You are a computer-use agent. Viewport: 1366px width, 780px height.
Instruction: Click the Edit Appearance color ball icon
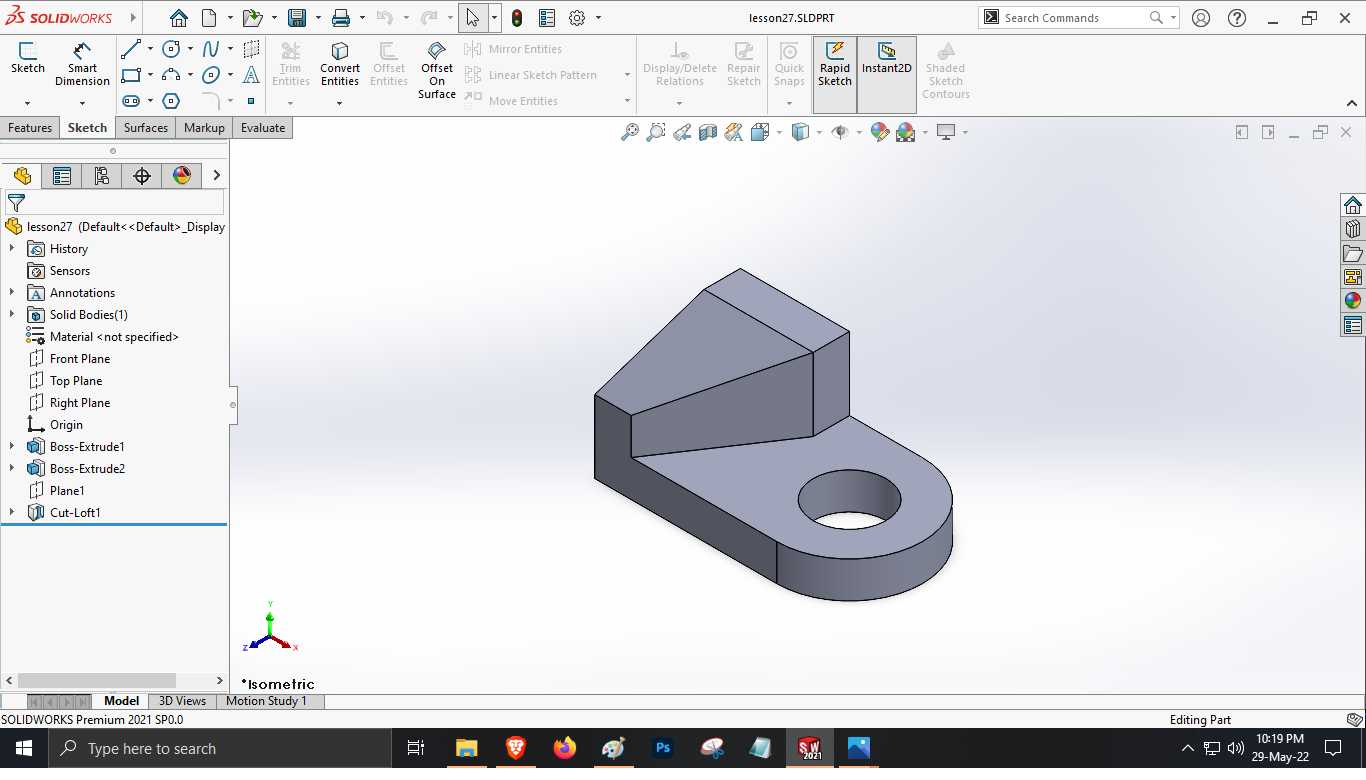click(880, 132)
